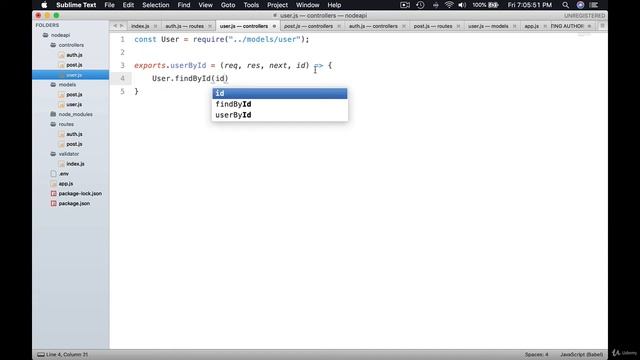Open the Find menu
The image size is (640, 360).
click(x=184, y=5)
